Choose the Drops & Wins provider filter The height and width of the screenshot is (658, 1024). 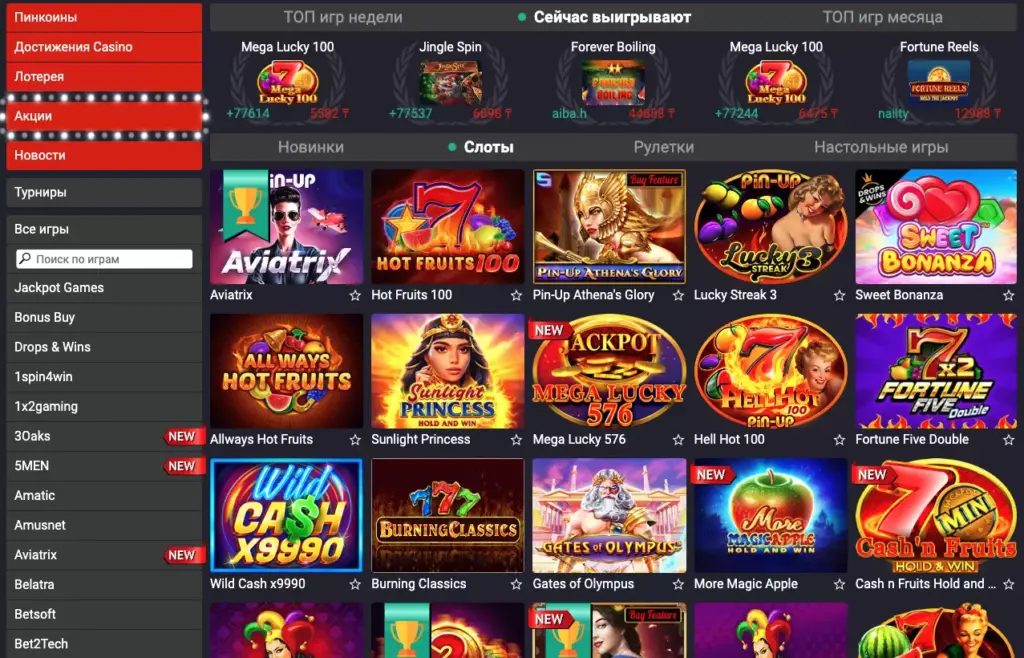click(104, 347)
